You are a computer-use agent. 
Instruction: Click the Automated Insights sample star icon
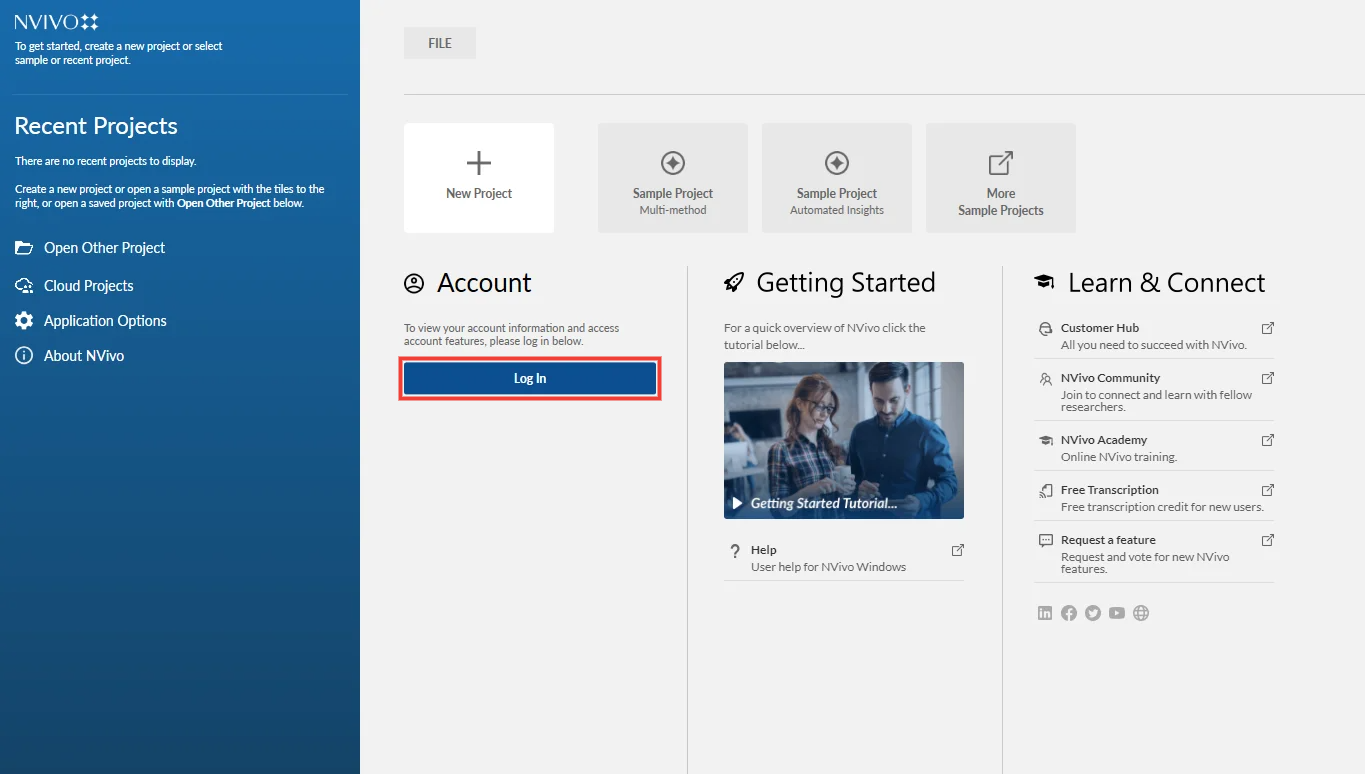point(837,163)
